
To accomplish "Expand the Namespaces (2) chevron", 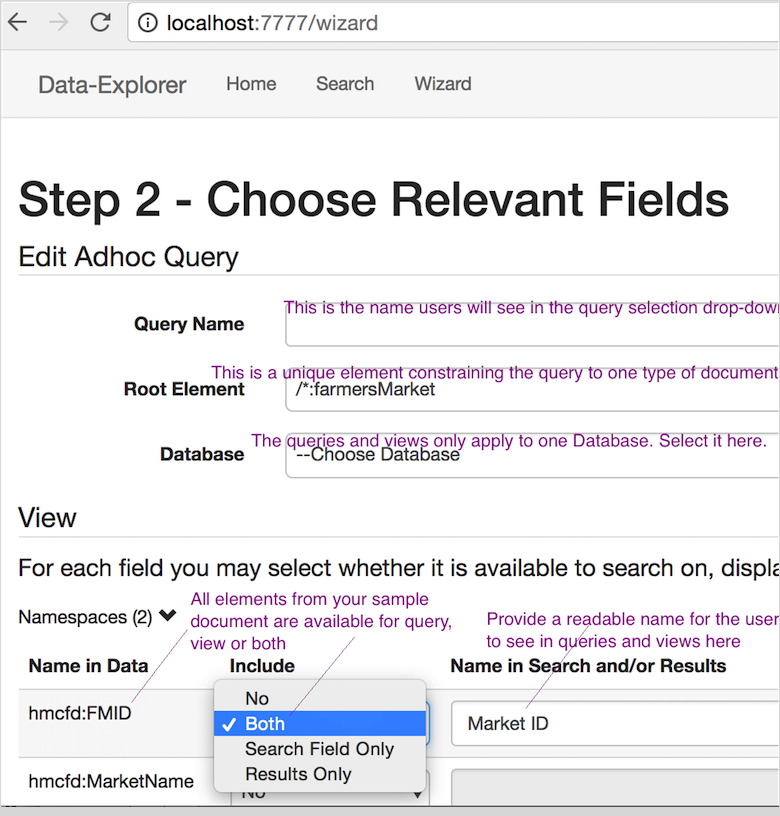I will [x=167, y=617].
